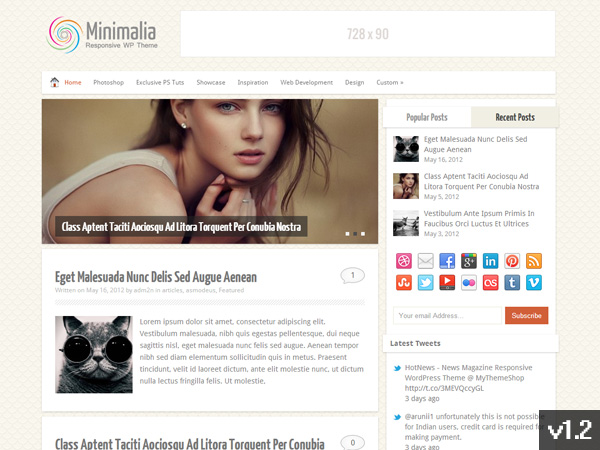Open the Twitter social icon
This screenshot has width=600, height=450.
coord(426,283)
